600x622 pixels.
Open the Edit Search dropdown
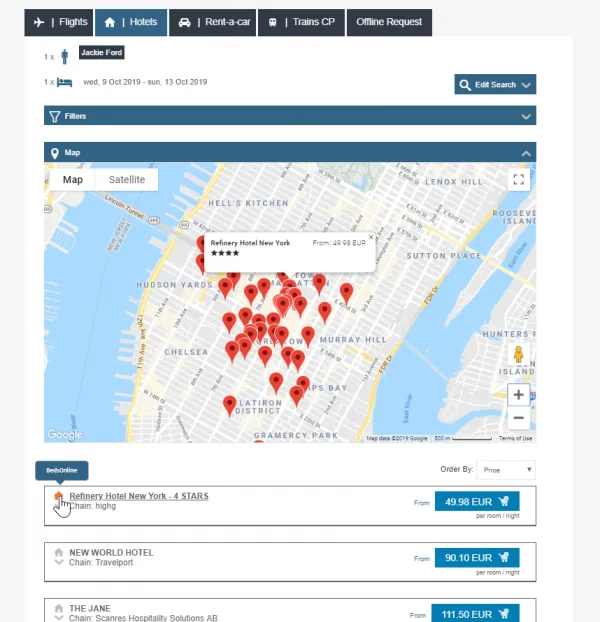point(495,84)
